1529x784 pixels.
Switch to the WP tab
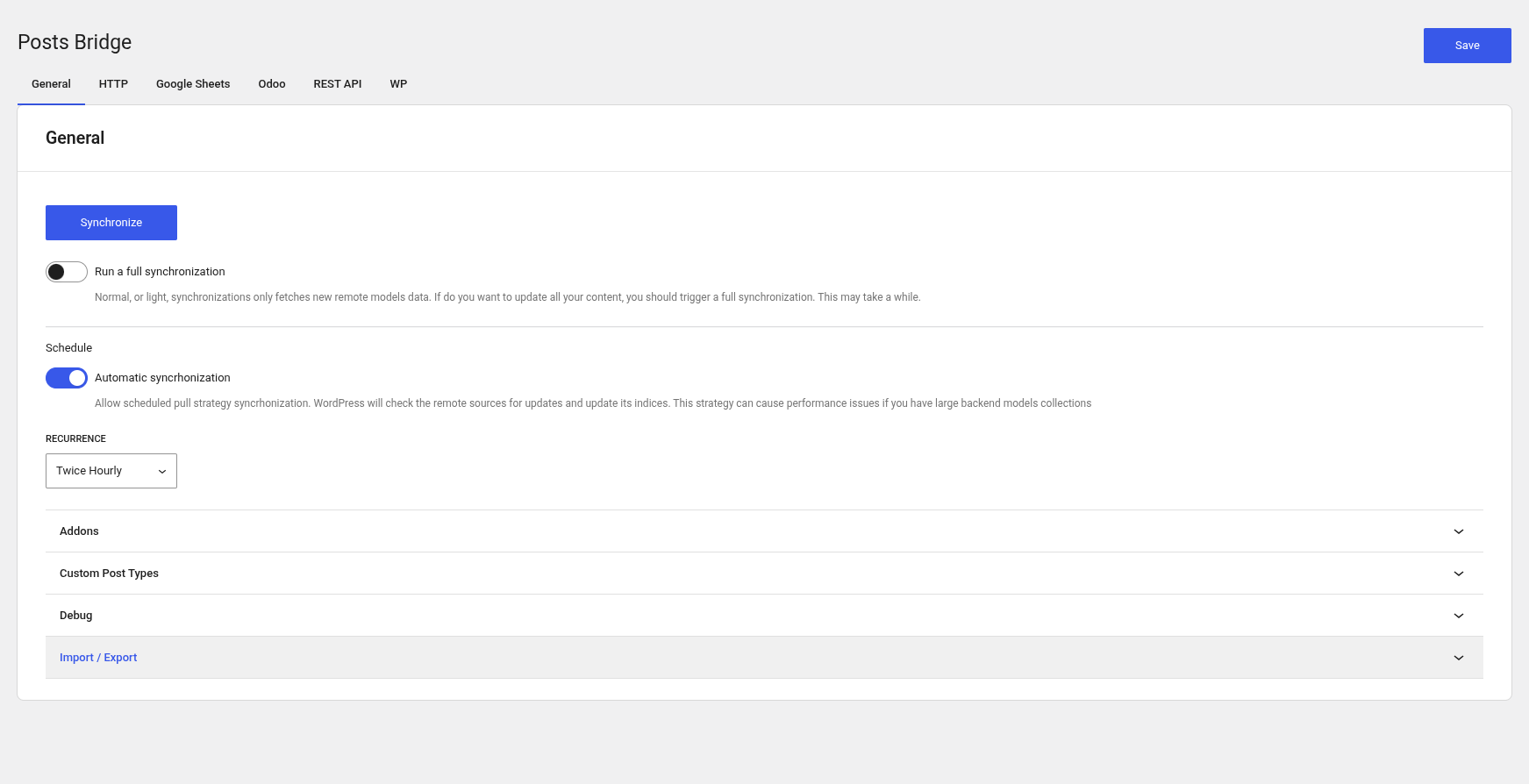coord(398,84)
